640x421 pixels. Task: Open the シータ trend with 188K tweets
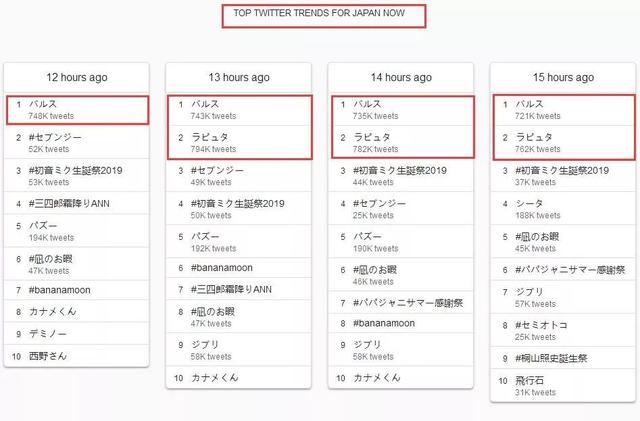click(530, 204)
